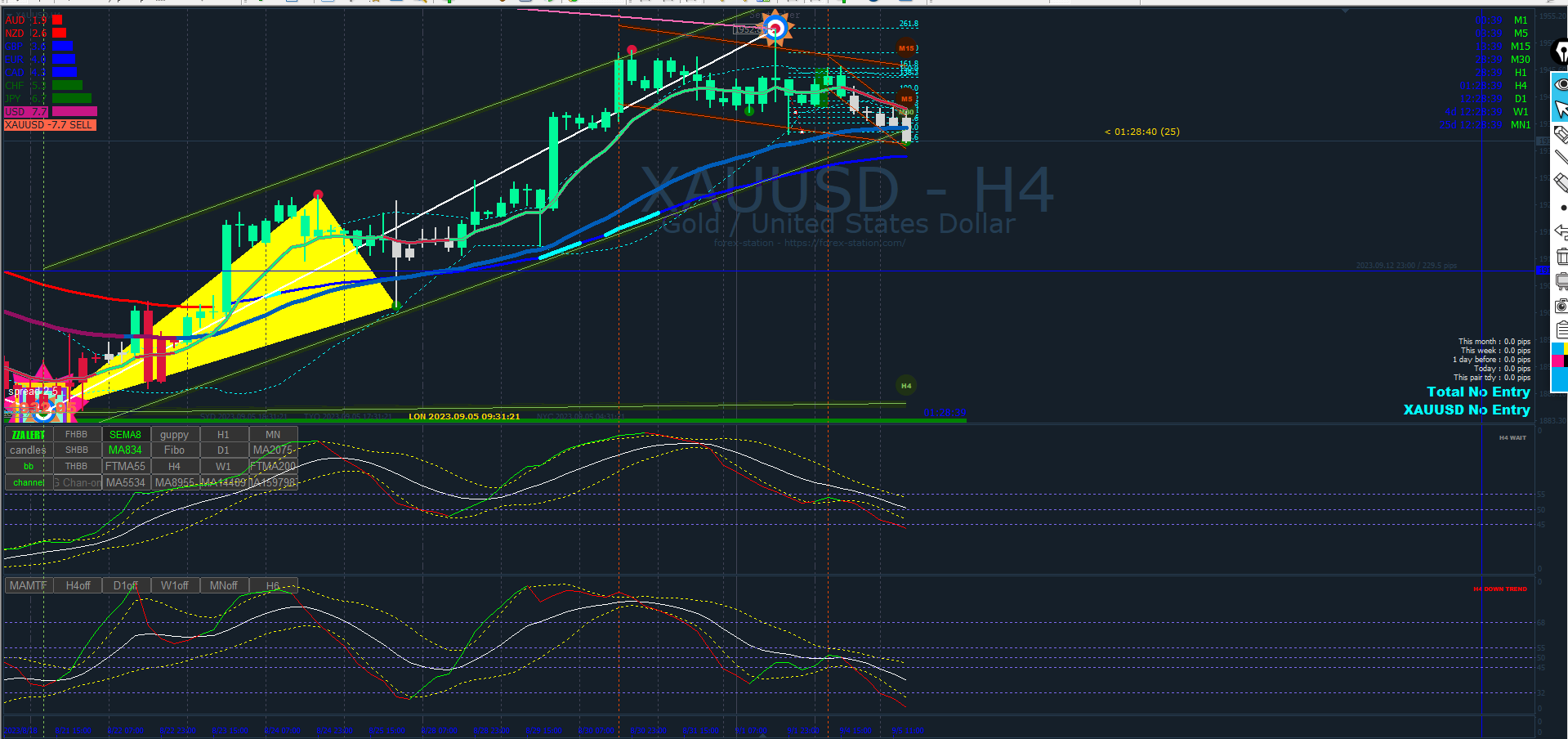Toggle the bb indicator button
The image size is (1568, 739).
click(x=29, y=466)
